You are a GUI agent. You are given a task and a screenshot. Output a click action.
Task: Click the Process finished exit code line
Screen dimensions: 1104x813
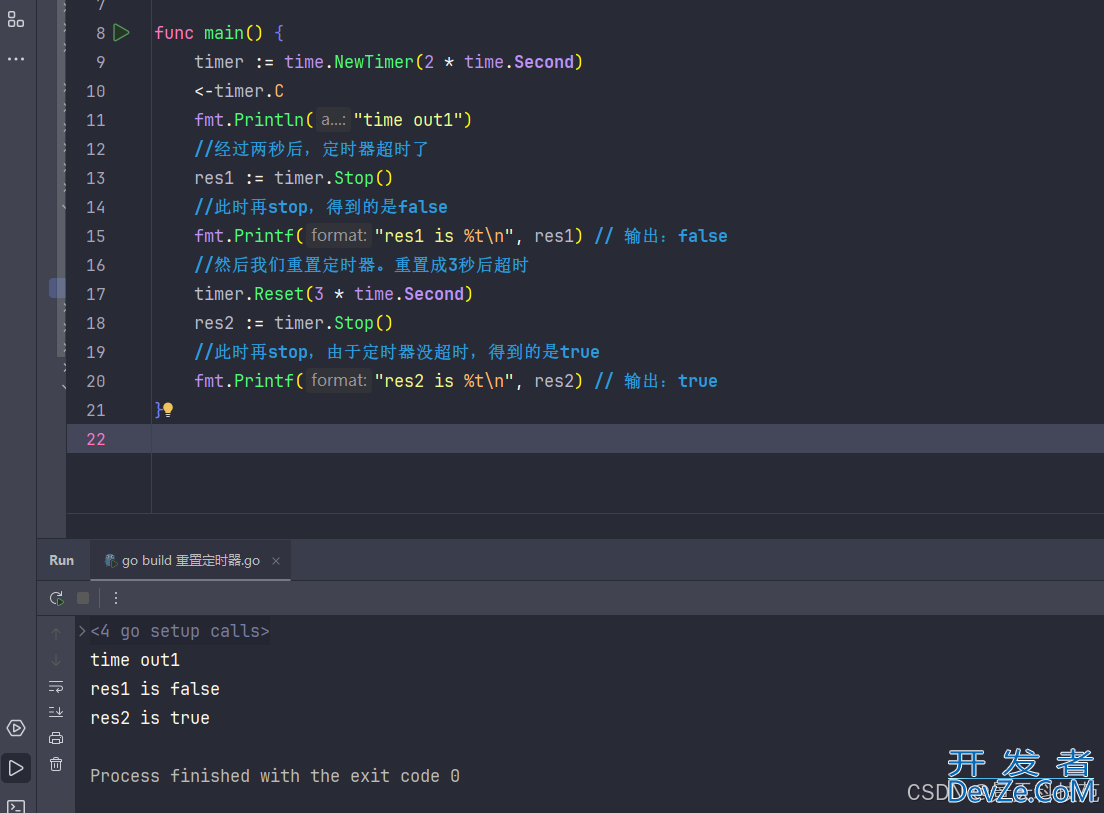pyautogui.click(x=275, y=776)
